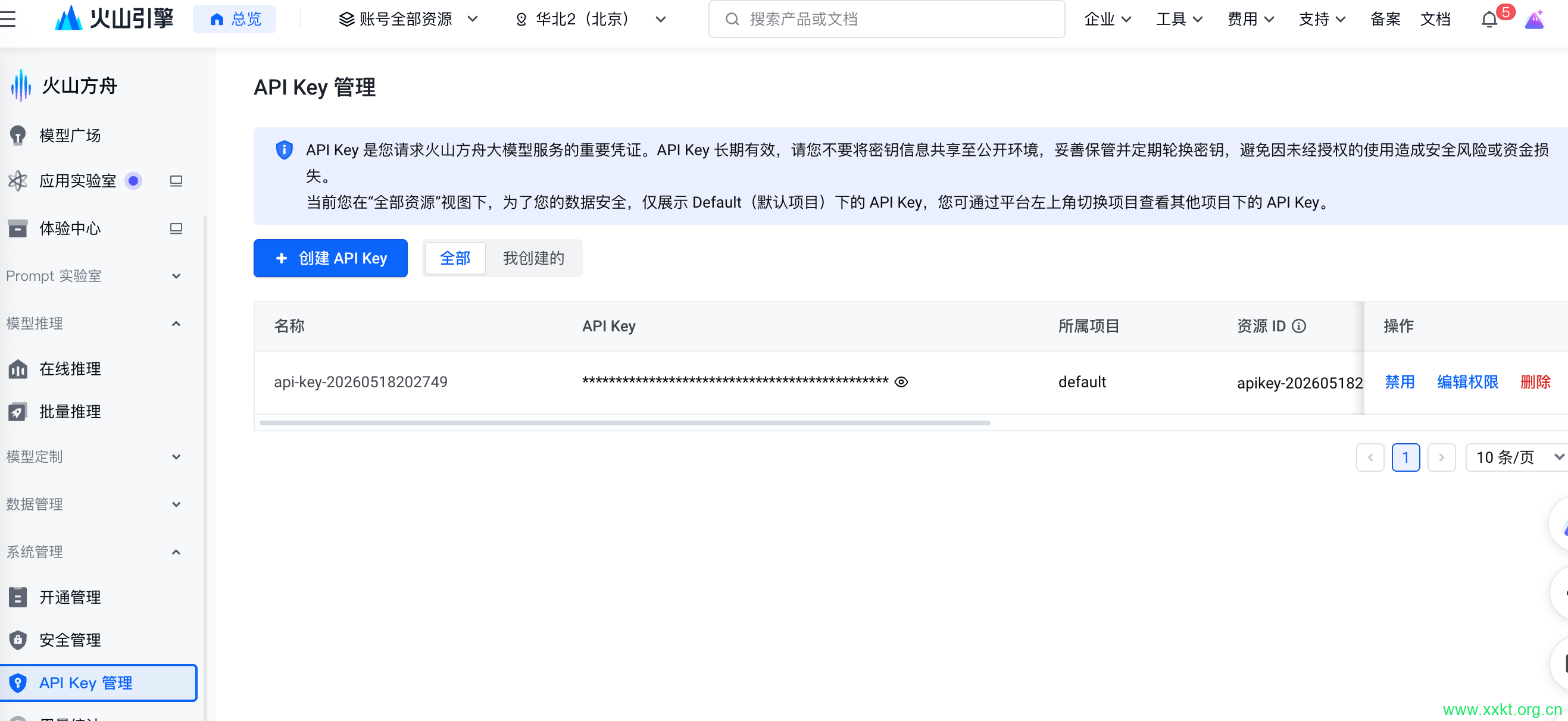The height and width of the screenshot is (721, 1568).
Task: Click the 名称 column header
Action: [289, 326]
